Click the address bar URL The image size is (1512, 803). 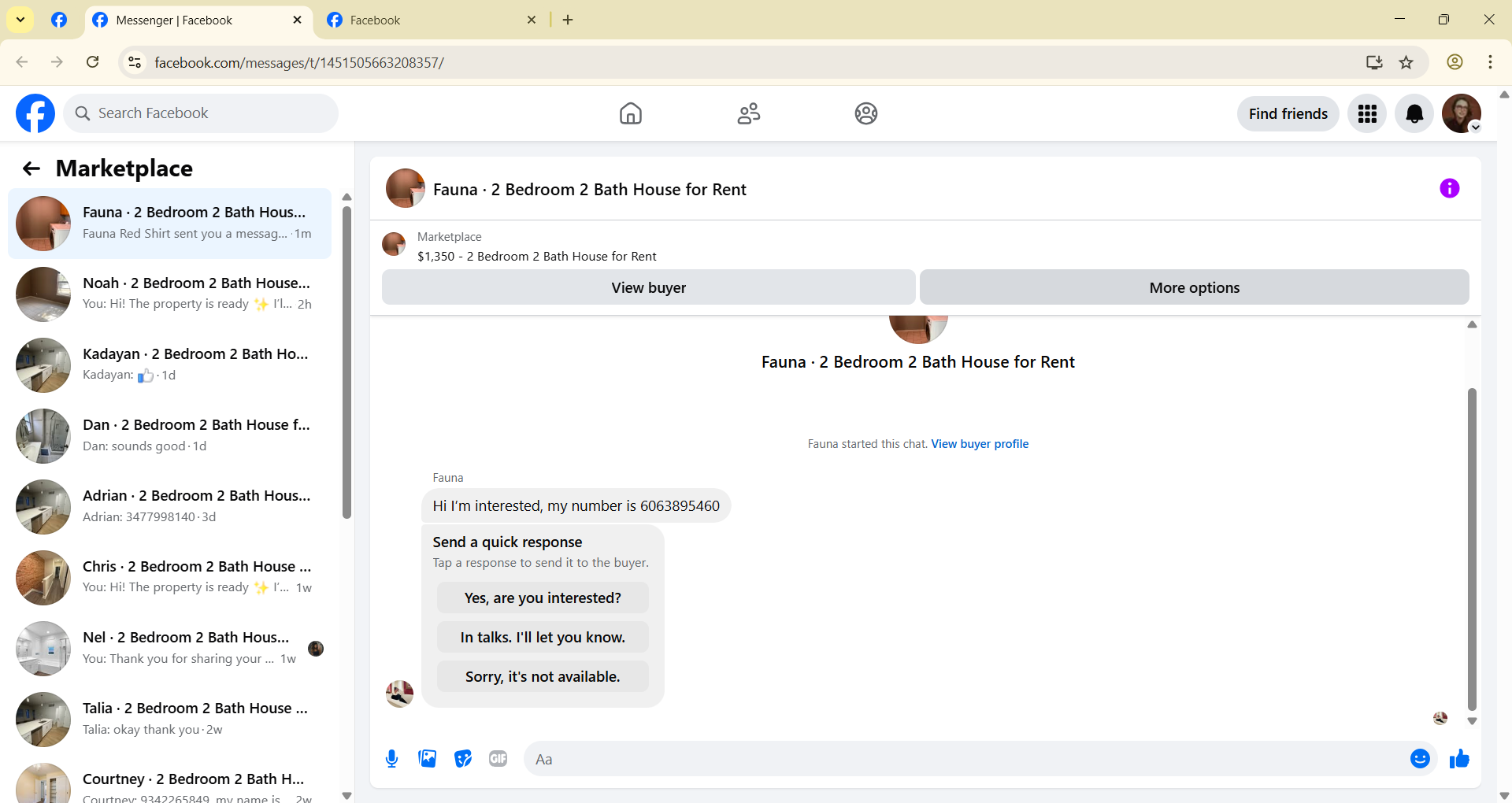click(x=299, y=62)
